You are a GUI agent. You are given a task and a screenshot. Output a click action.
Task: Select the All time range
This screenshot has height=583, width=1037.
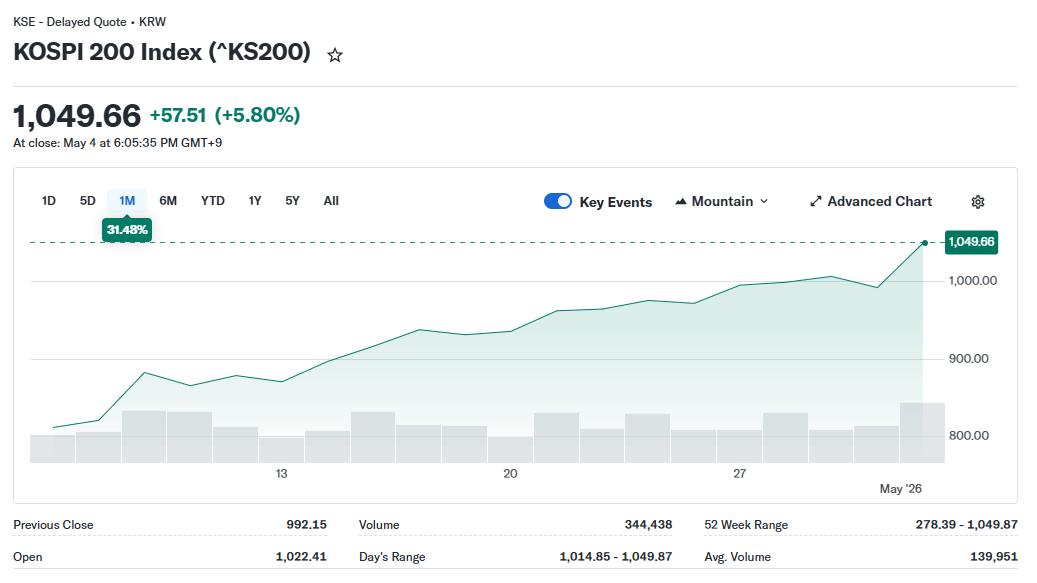[x=331, y=200]
